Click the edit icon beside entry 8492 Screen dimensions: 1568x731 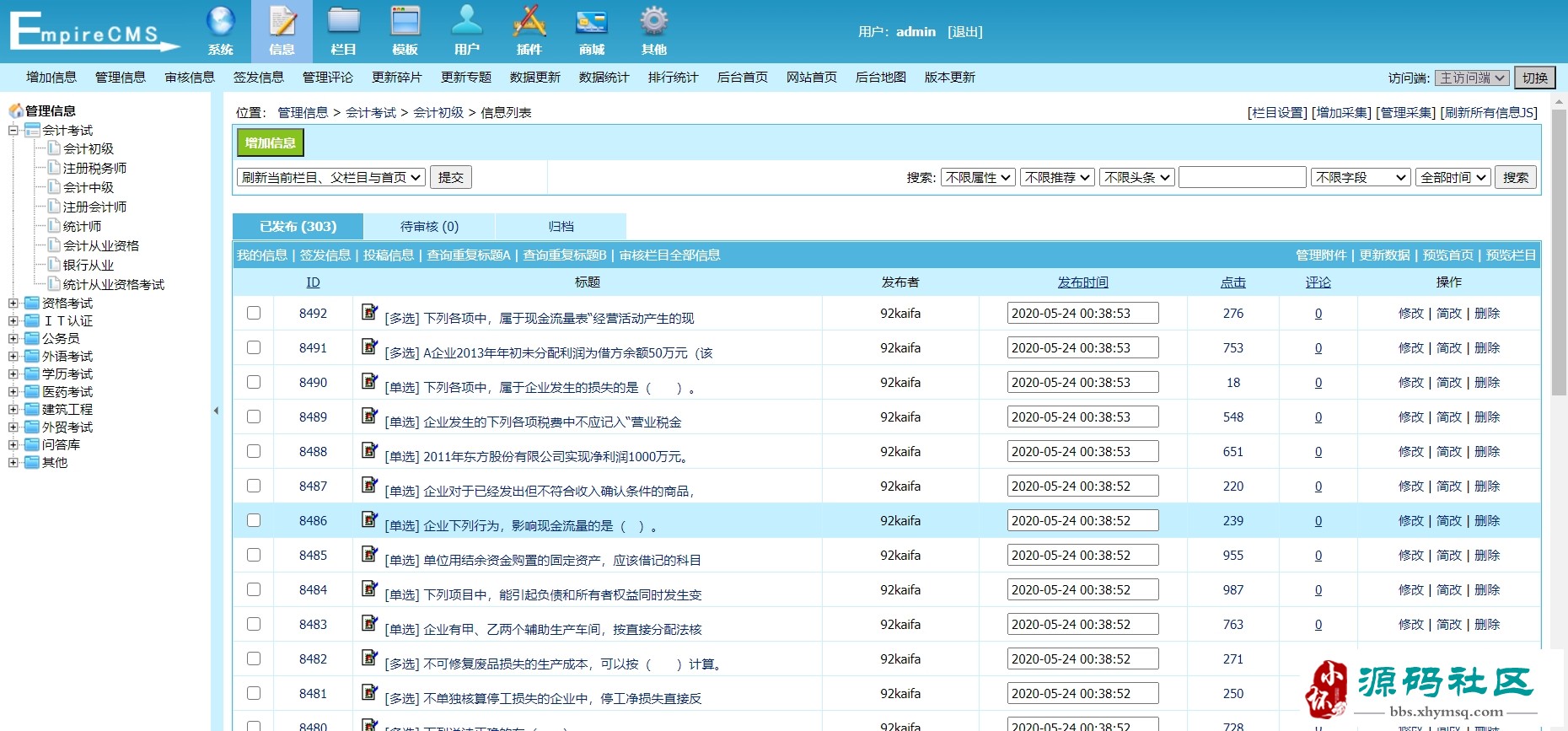coord(369,312)
